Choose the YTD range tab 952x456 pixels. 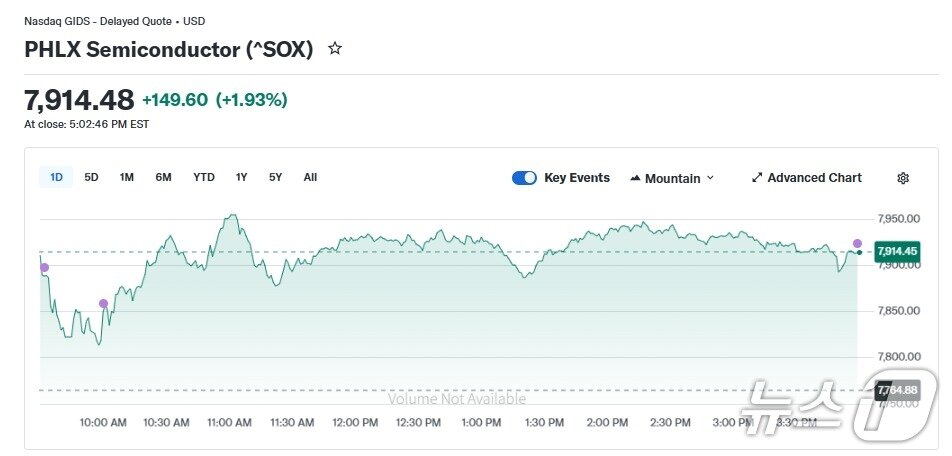pyautogui.click(x=204, y=177)
